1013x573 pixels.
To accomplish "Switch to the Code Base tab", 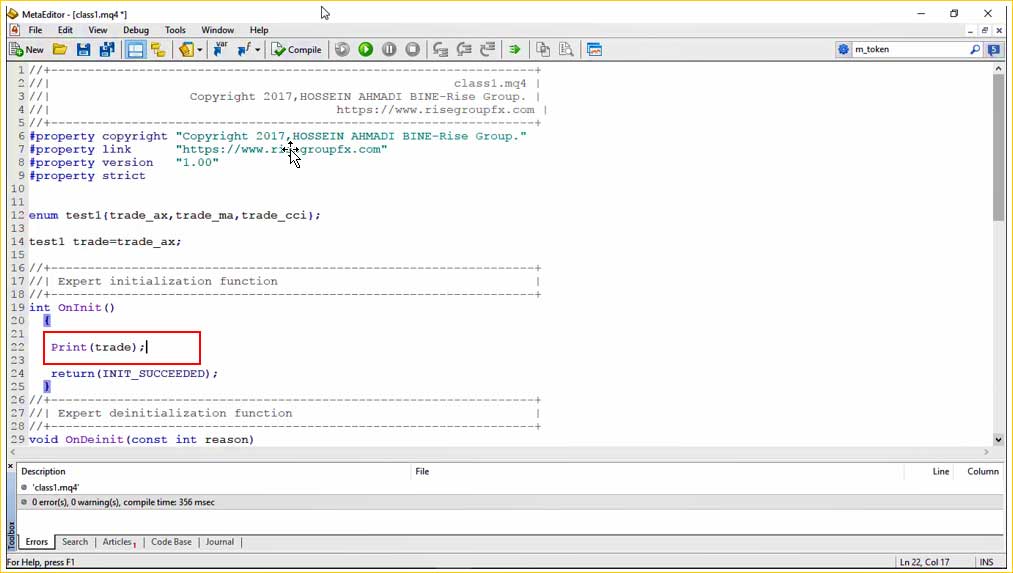I will (171, 542).
